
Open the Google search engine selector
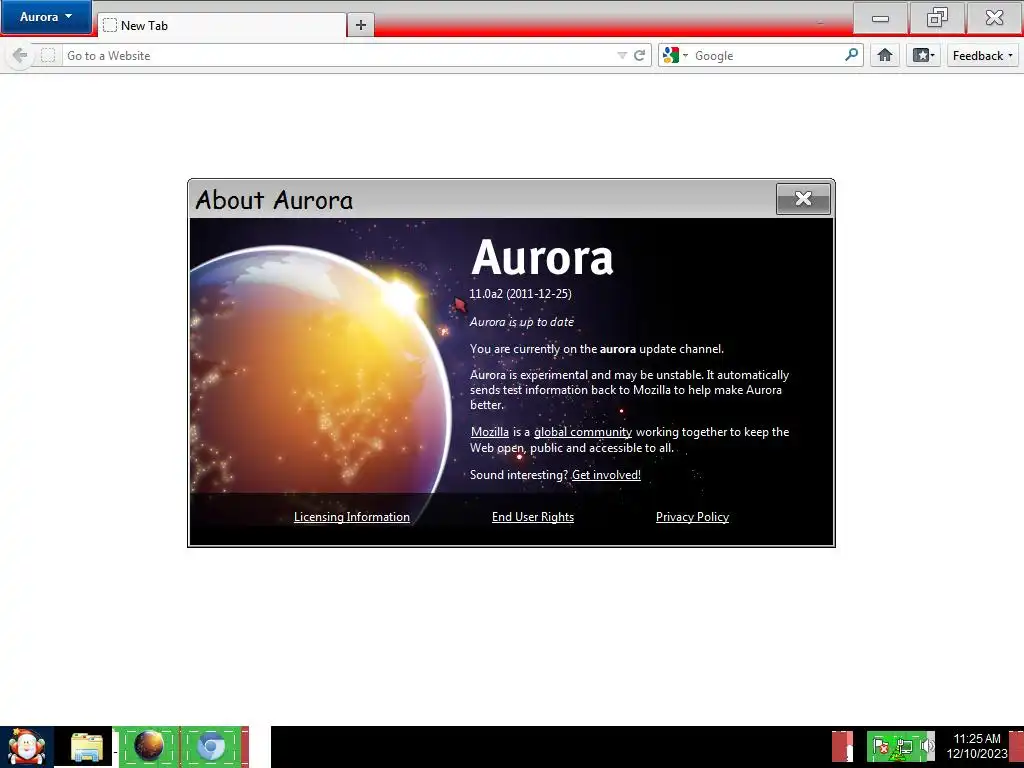click(x=675, y=56)
